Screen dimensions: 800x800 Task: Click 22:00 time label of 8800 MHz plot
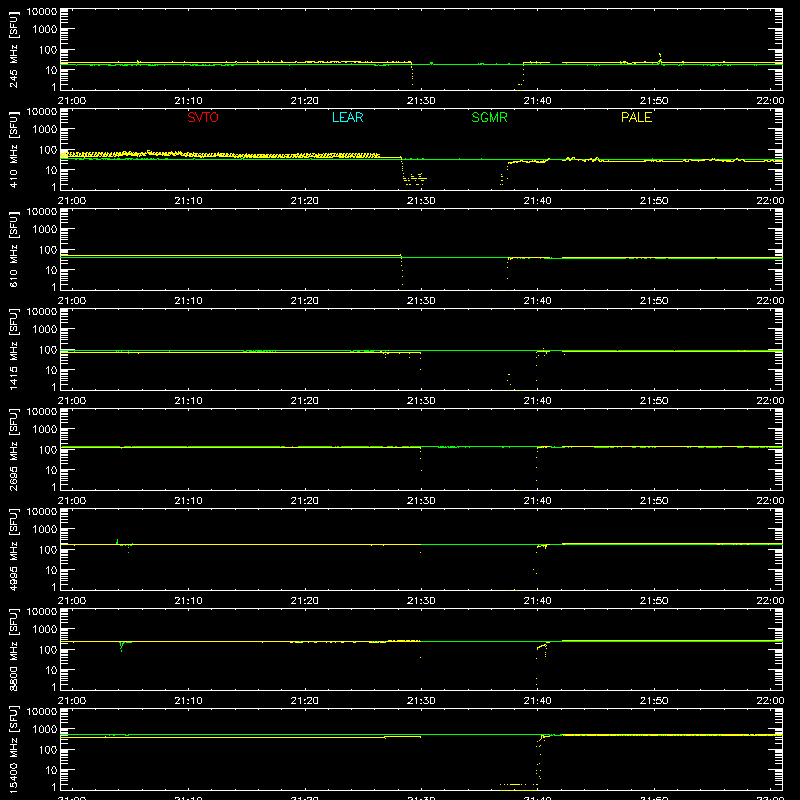(x=770, y=701)
